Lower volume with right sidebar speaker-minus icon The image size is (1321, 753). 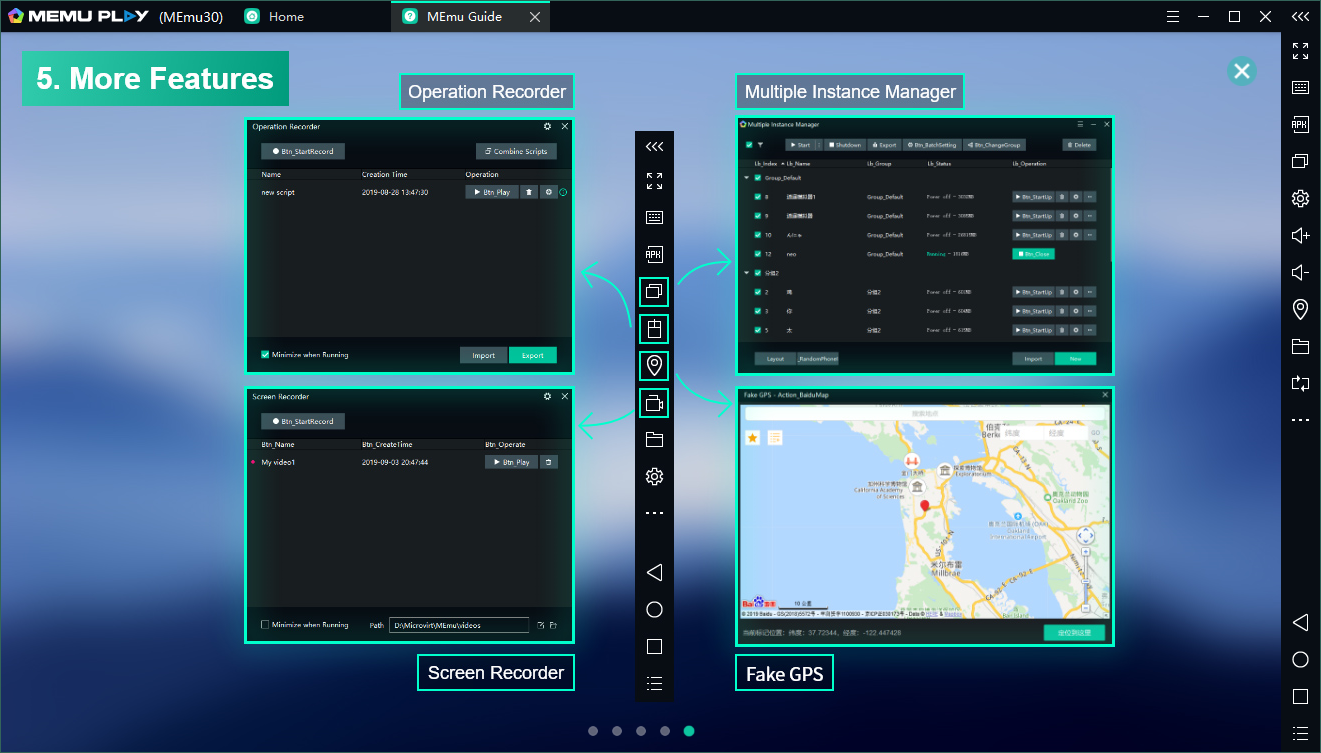(x=1300, y=272)
